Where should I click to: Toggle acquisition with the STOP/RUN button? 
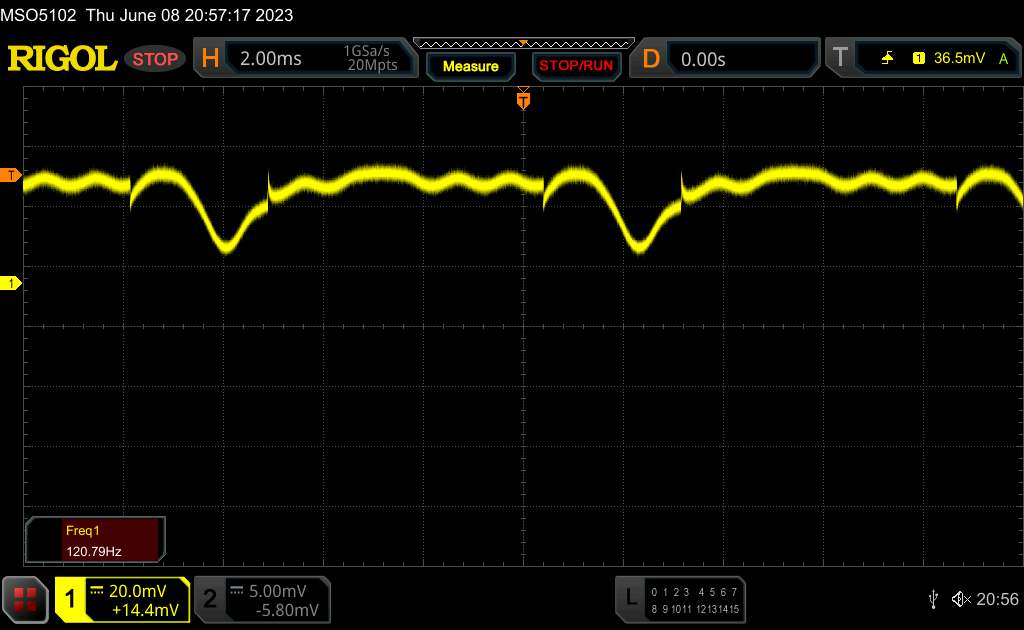pyautogui.click(x=575, y=66)
